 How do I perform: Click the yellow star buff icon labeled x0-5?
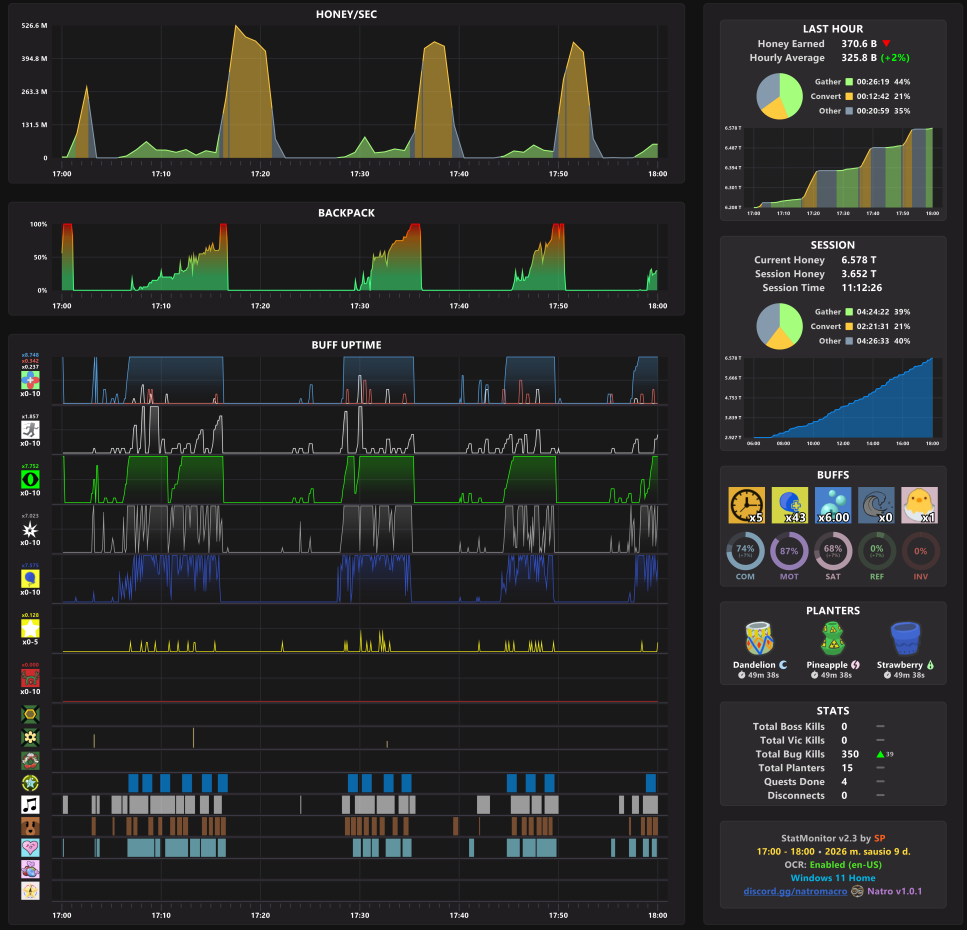[x=30, y=628]
